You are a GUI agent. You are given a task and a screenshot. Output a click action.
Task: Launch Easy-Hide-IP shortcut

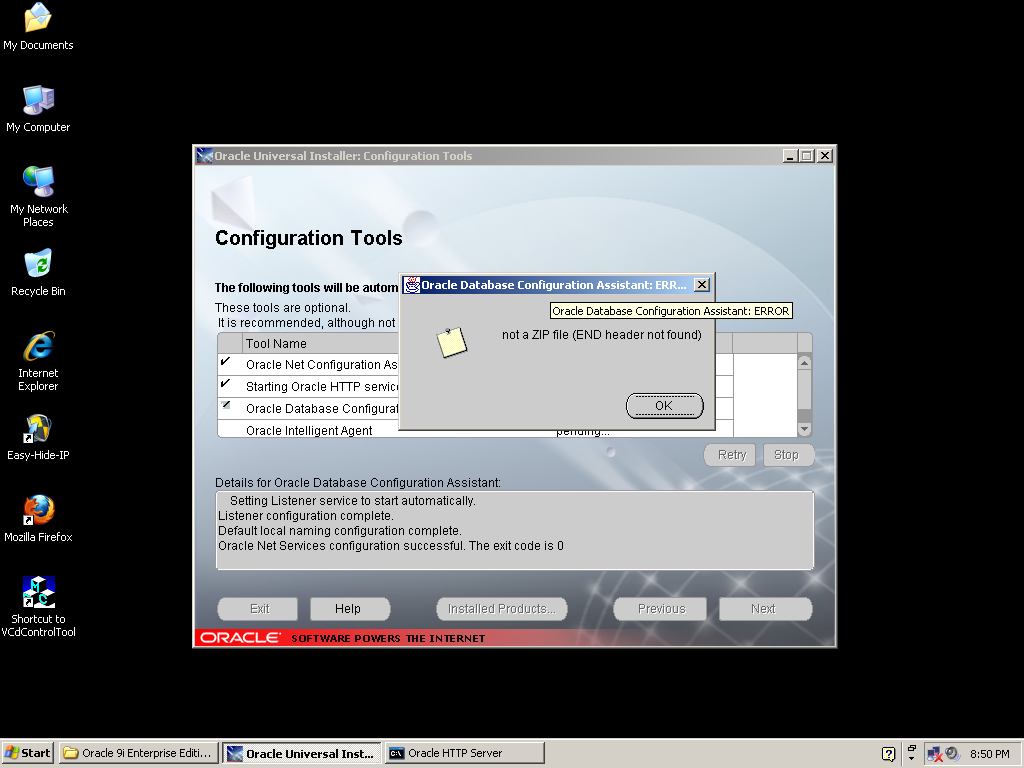[x=38, y=429]
